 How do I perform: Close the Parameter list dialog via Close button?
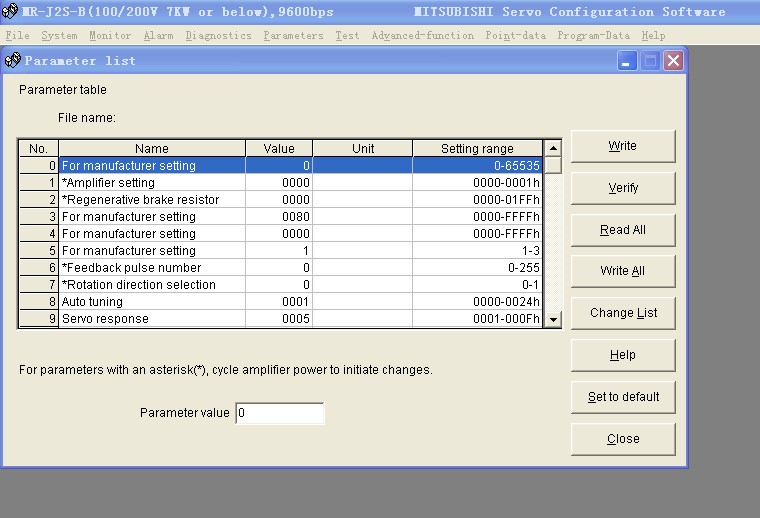point(622,439)
